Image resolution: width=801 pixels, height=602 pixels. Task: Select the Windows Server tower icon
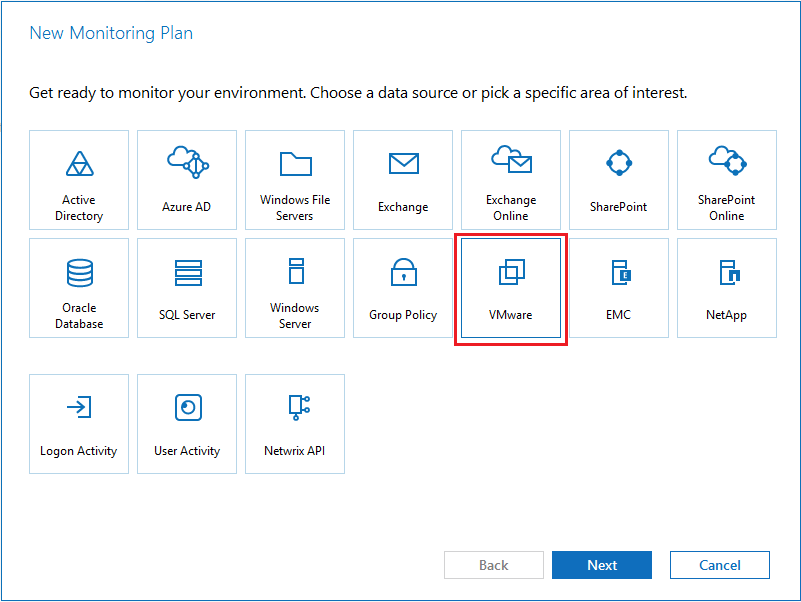296,271
